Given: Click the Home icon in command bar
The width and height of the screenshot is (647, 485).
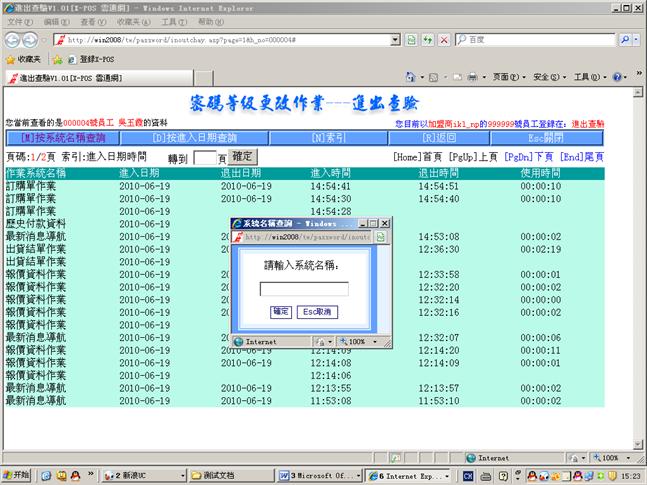Looking at the screenshot, I should [410, 77].
